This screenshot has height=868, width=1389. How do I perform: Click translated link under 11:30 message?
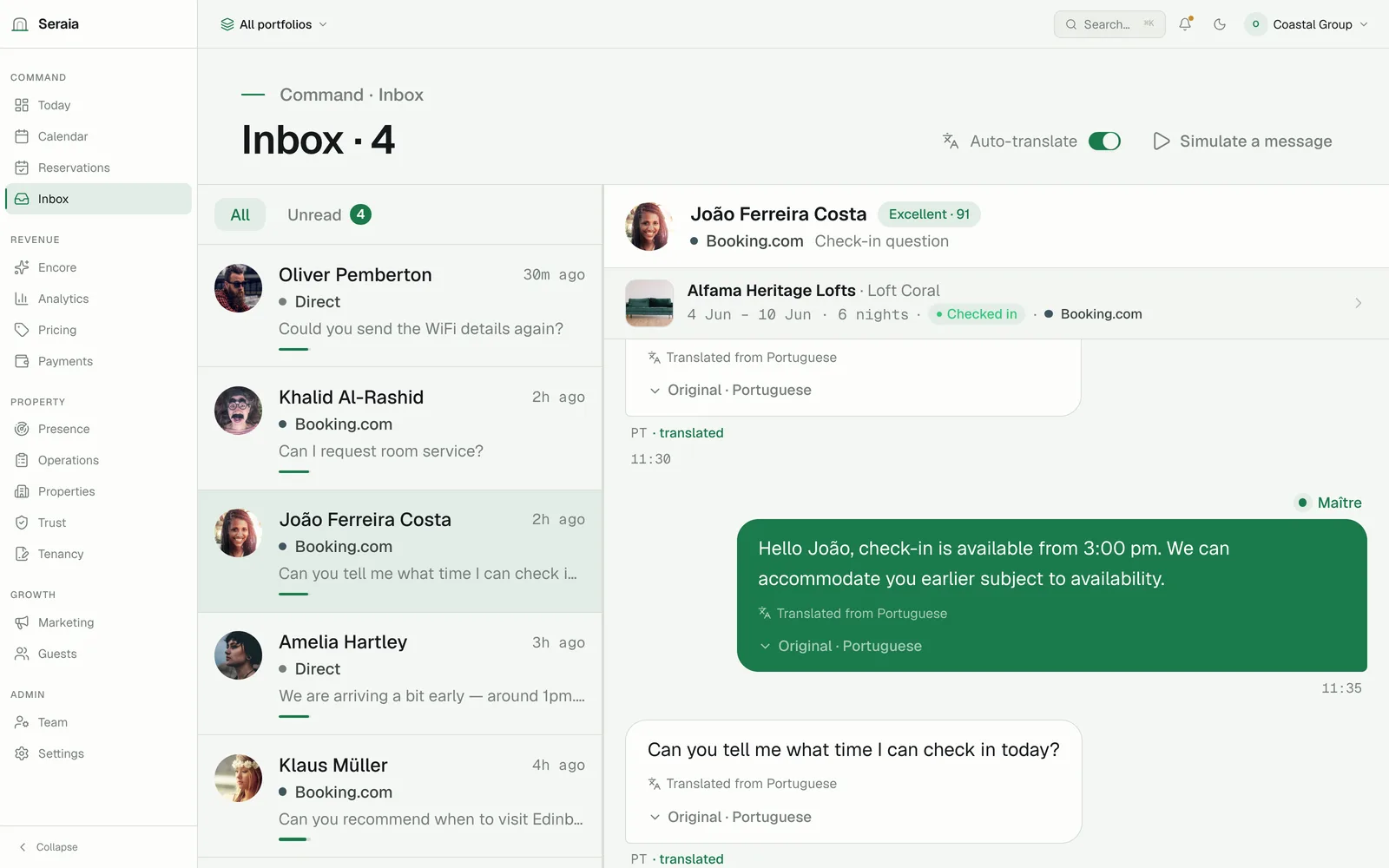coord(691,433)
